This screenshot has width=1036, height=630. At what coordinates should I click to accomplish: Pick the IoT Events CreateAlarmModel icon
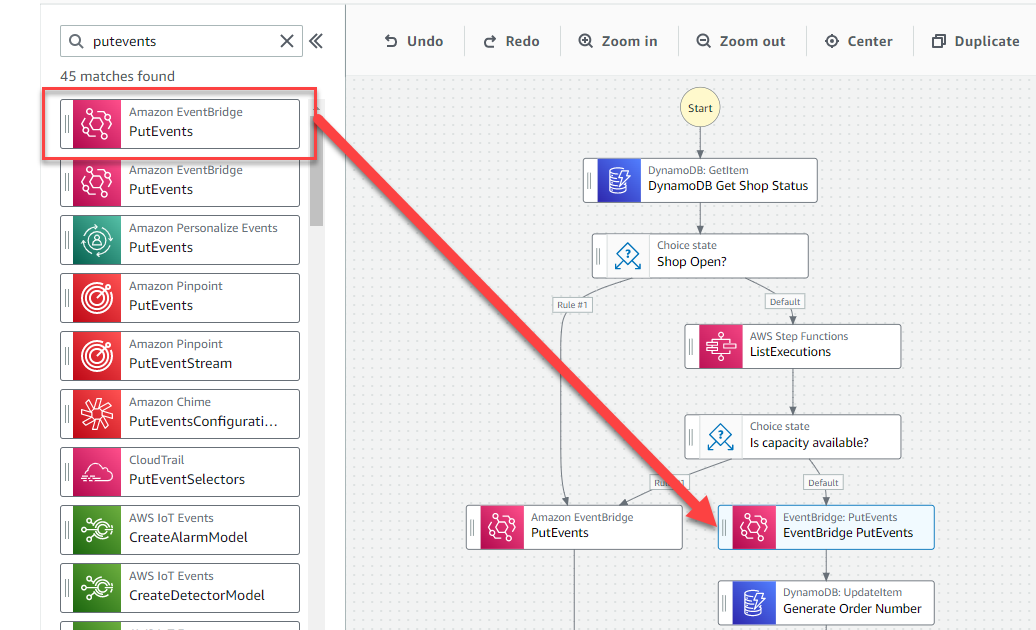(96, 530)
